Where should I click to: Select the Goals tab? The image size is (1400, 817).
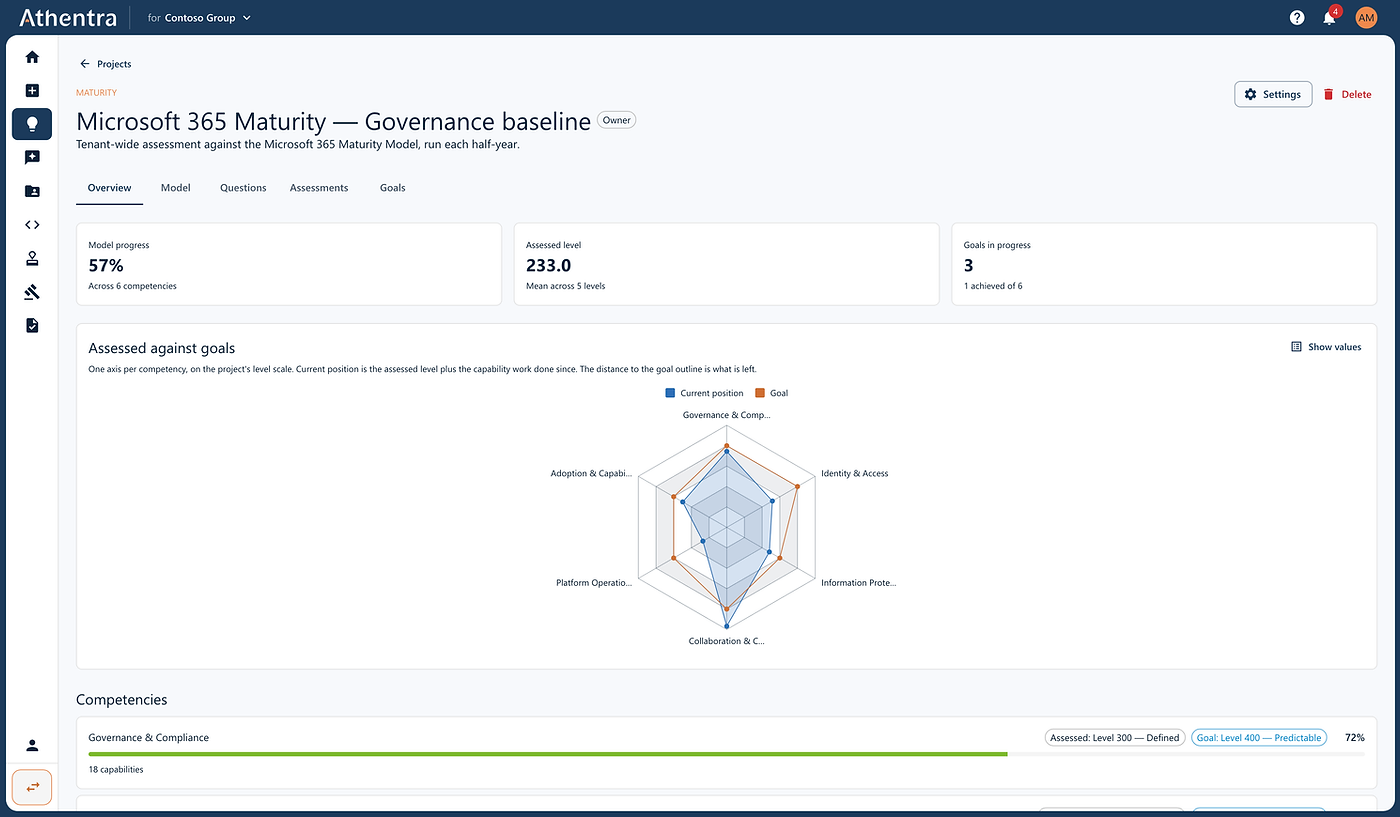393,188
